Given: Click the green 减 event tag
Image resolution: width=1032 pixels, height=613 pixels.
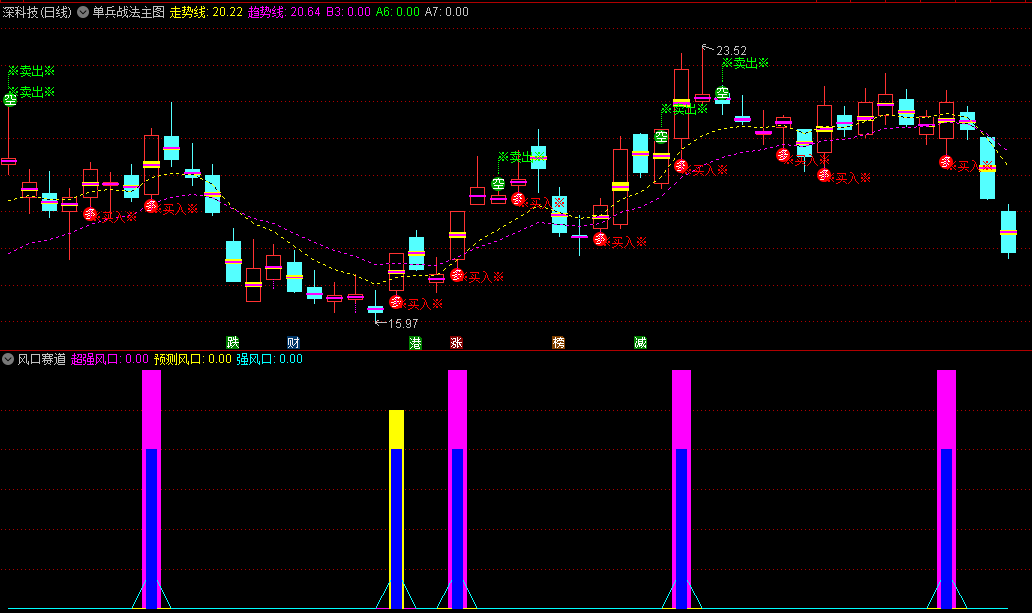Looking at the screenshot, I should tap(640, 342).
